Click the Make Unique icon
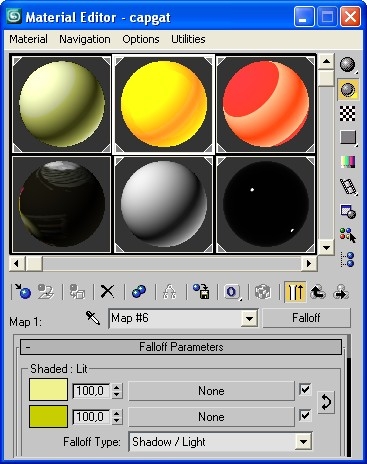 [x=170, y=292]
